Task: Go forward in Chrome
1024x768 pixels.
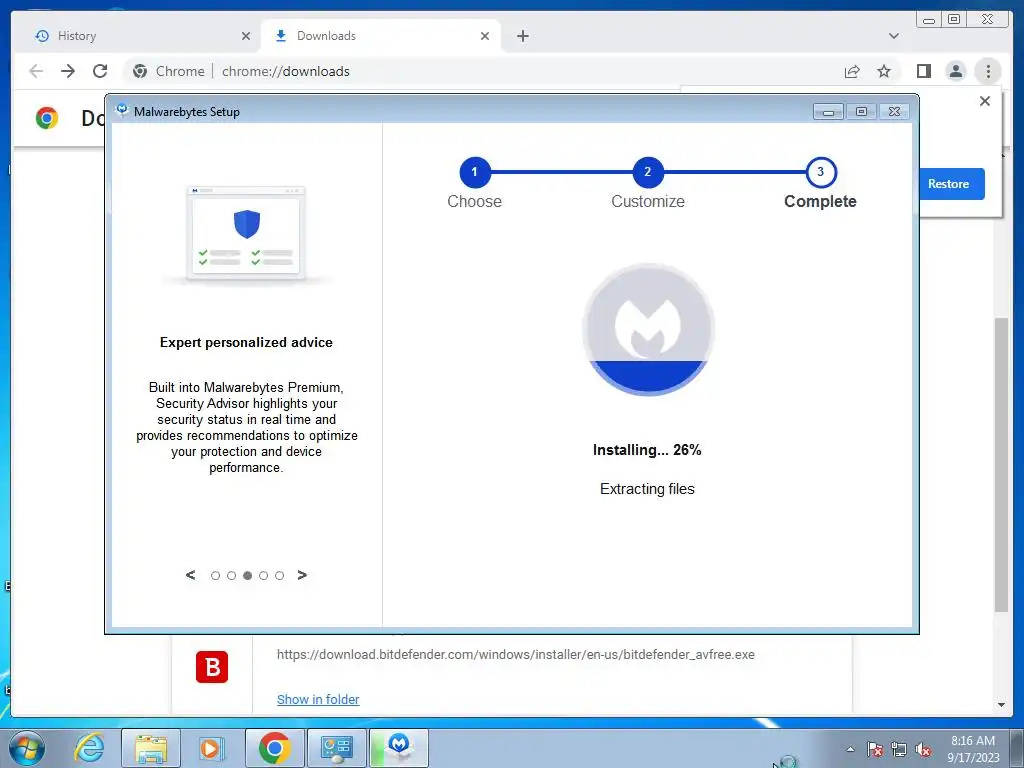Action: coord(68,71)
